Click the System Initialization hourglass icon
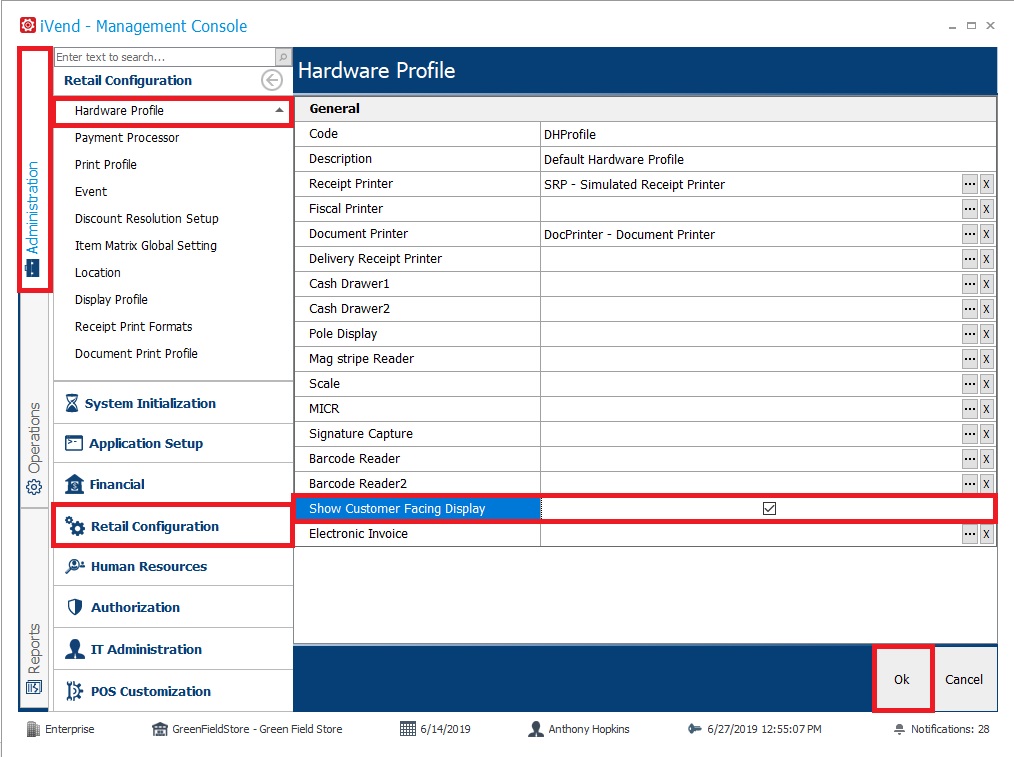Viewport: 1014px width, 757px height. 72,403
